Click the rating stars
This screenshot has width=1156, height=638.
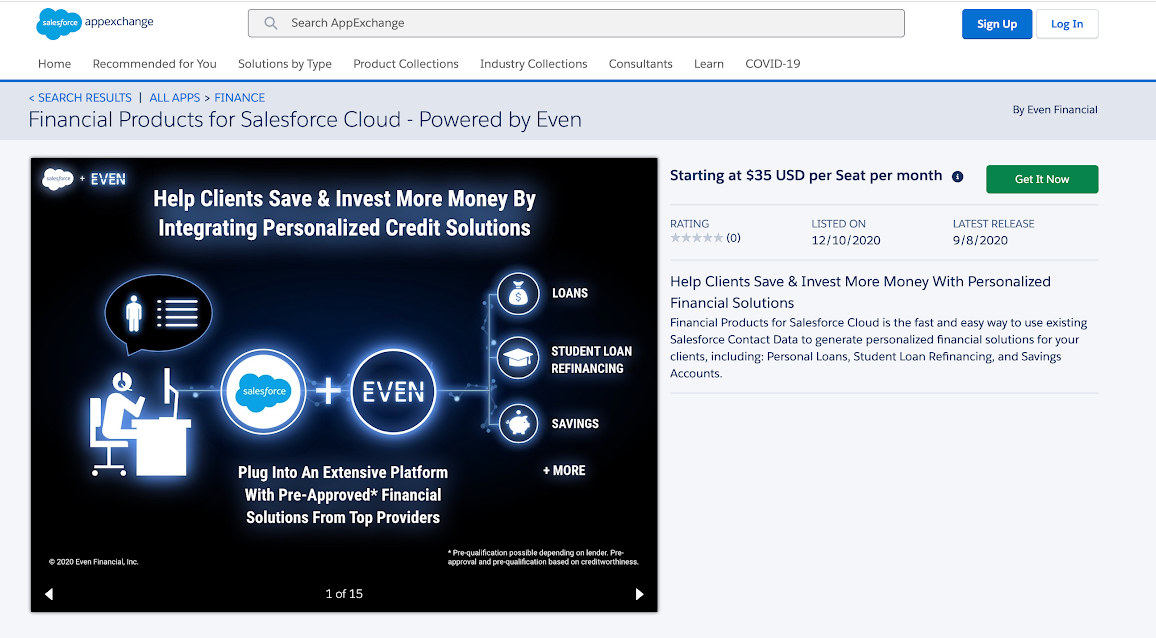(696, 237)
